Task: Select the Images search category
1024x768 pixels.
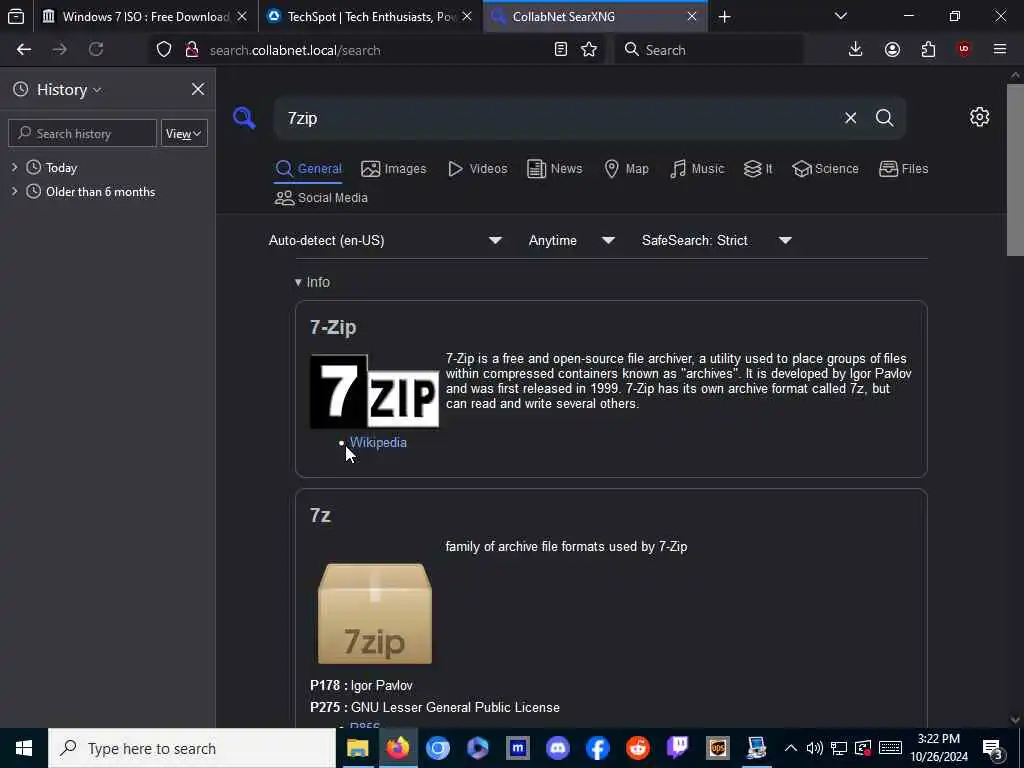Action: [x=394, y=168]
